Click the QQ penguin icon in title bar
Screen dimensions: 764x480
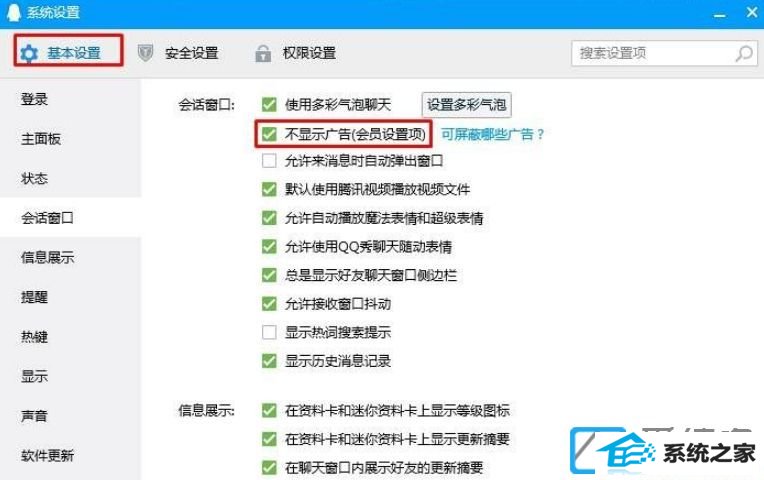tap(13, 12)
